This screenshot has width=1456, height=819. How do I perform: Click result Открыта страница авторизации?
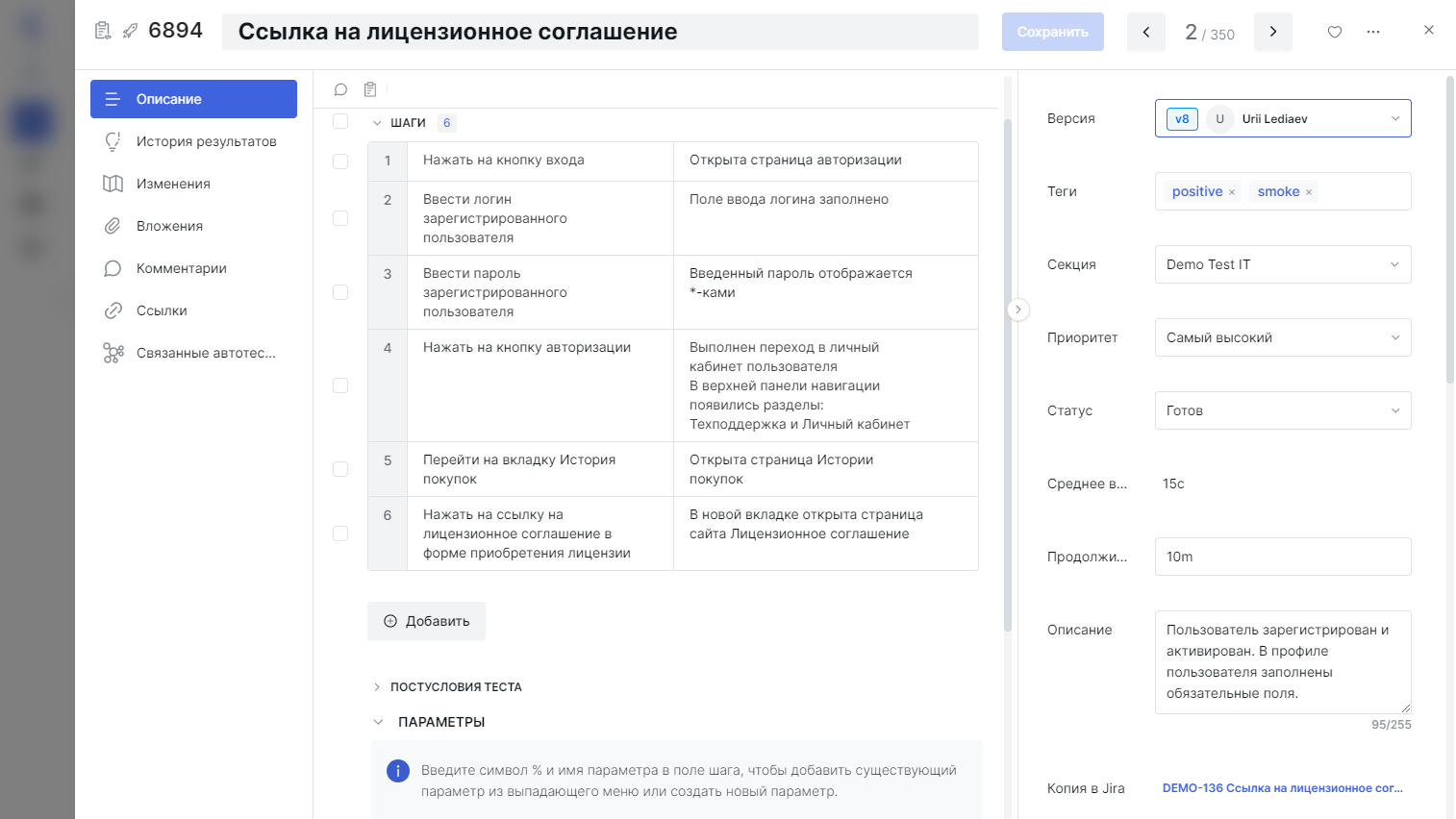[x=795, y=160]
